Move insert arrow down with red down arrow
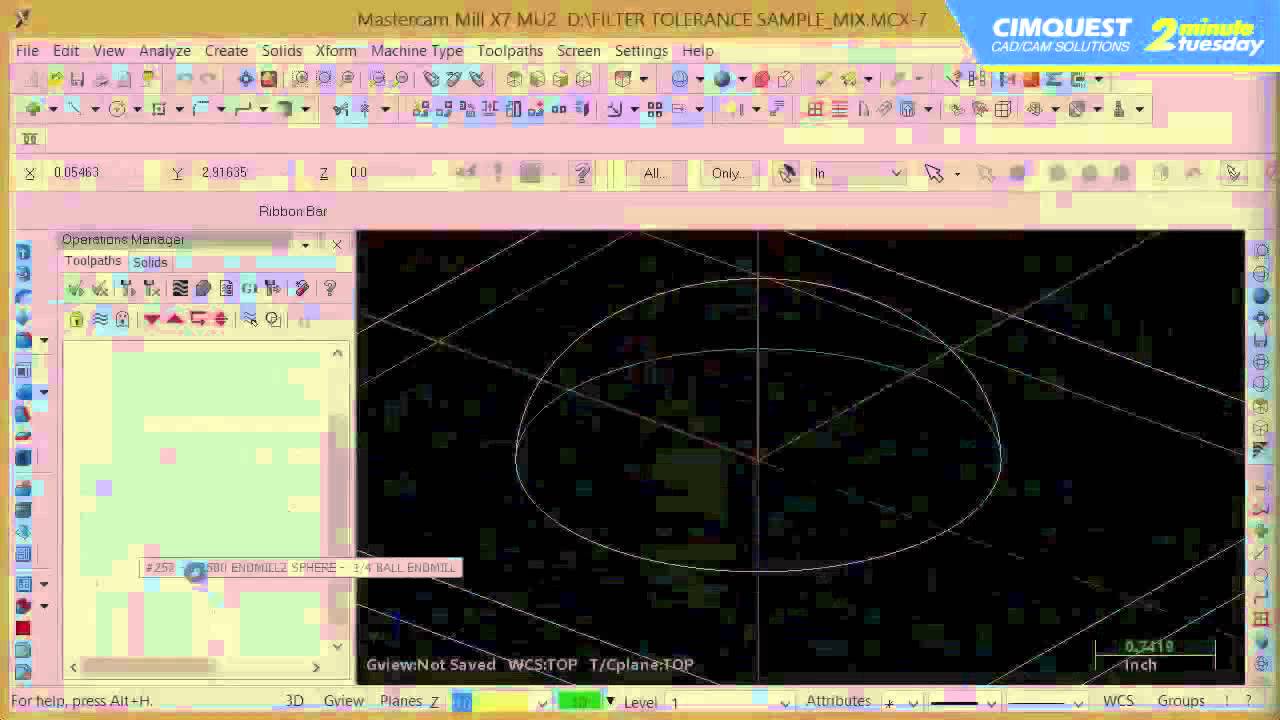The image size is (1280, 720). 152,320
